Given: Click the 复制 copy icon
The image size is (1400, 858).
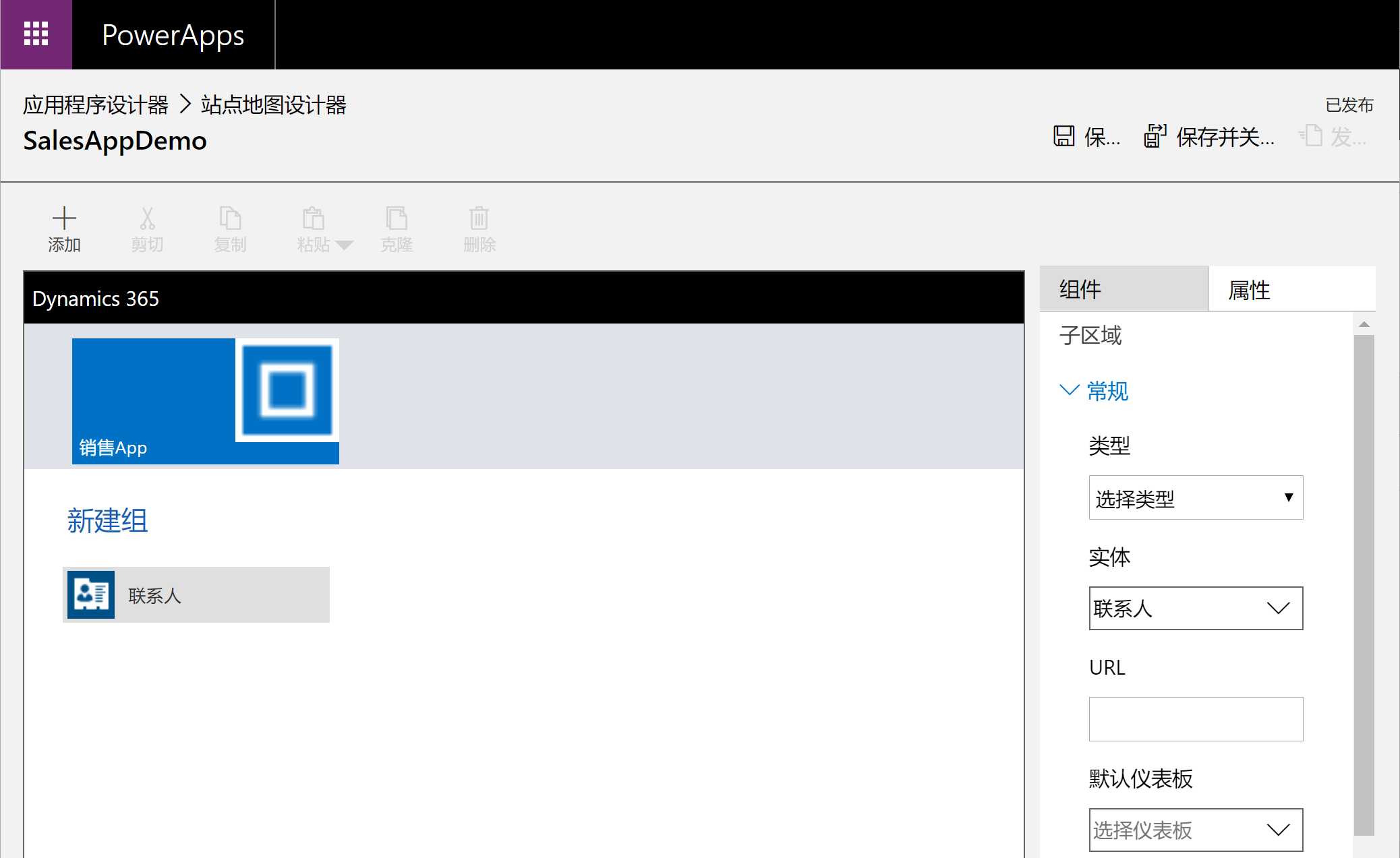Looking at the screenshot, I should coord(230,218).
